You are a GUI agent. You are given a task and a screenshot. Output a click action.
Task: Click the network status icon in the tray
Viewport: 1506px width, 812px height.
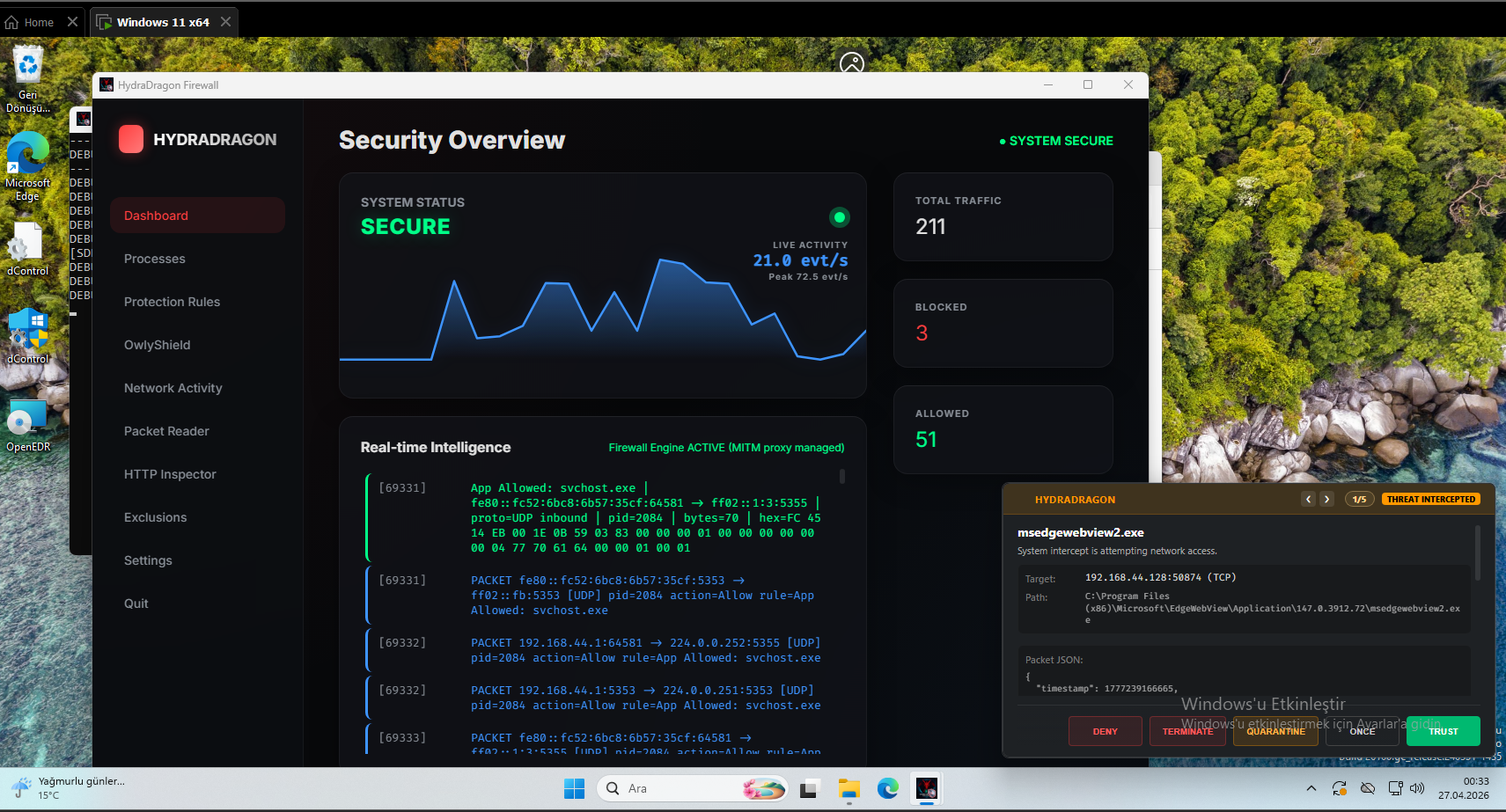[x=1394, y=789]
